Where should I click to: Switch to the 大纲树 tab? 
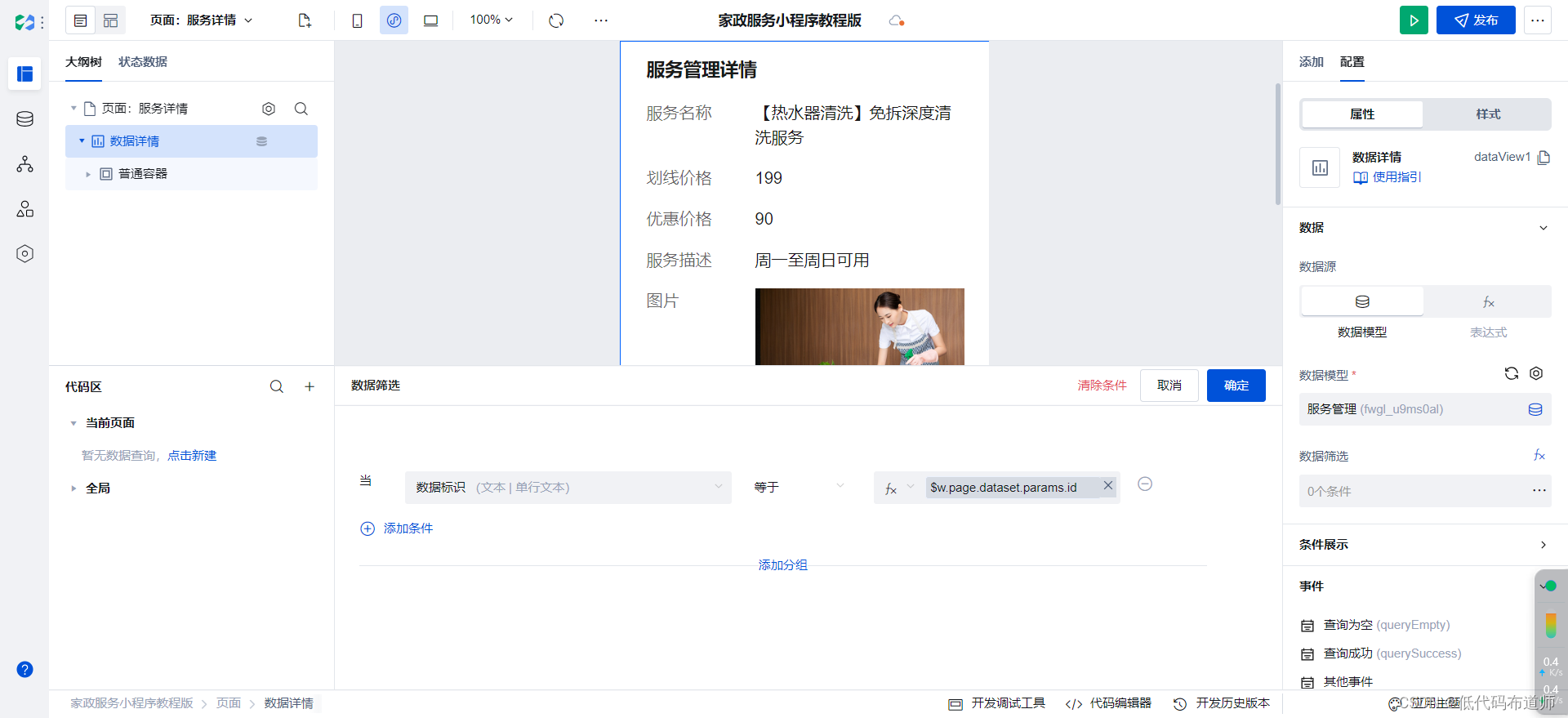point(83,62)
